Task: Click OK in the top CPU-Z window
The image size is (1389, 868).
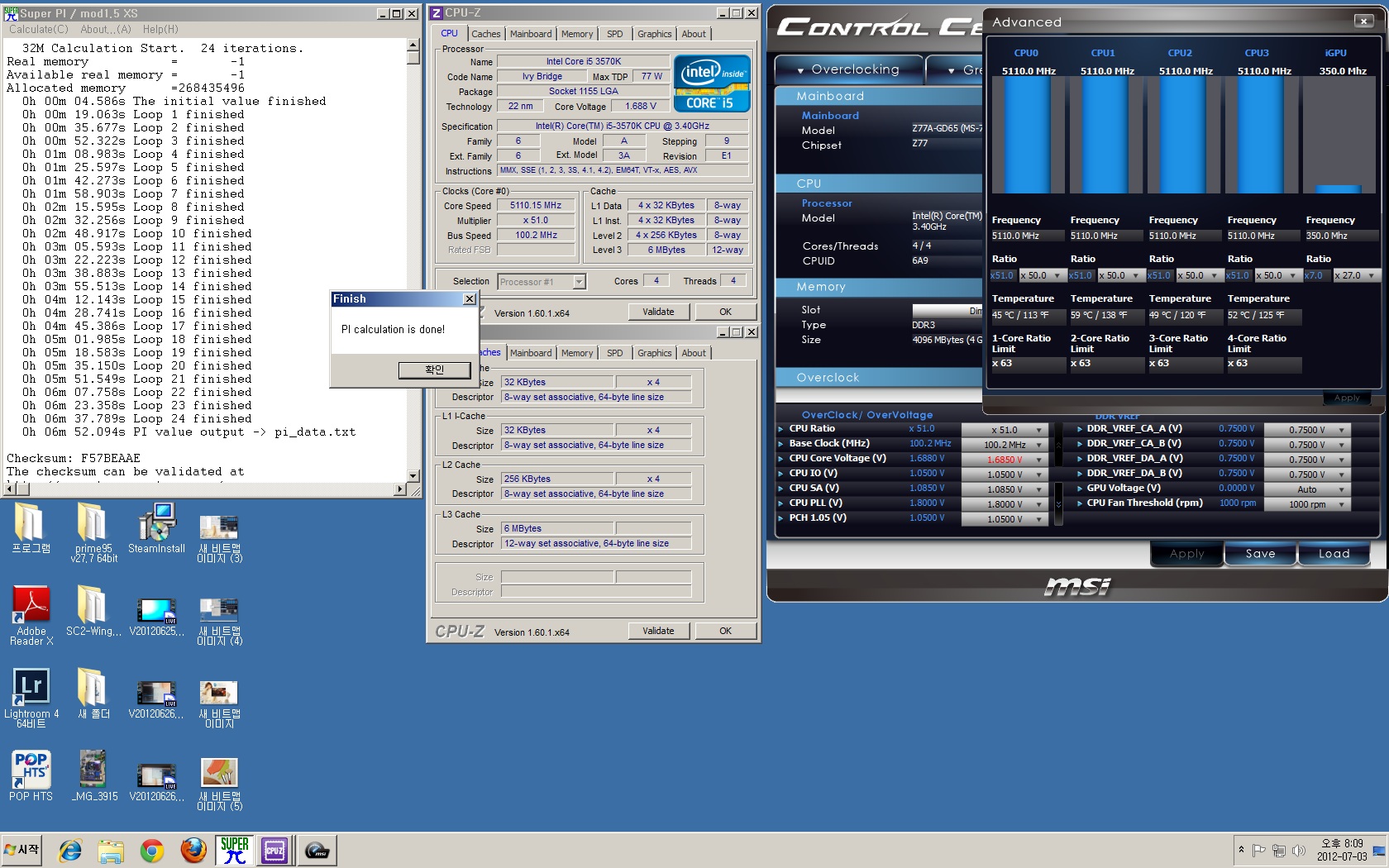Action: (725, 312)
